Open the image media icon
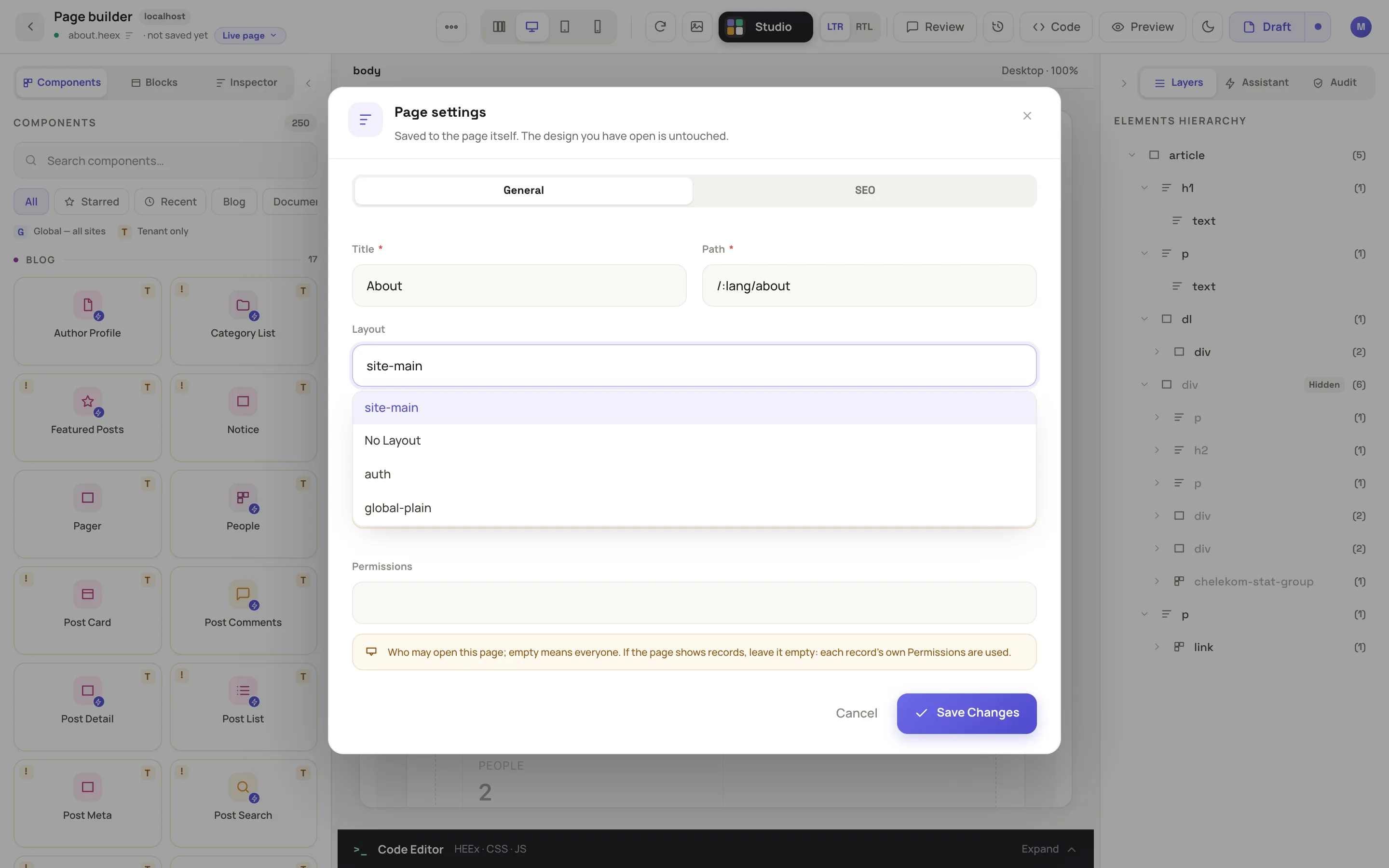Viewport: 1389px width, 868px height. click(697, 27)
